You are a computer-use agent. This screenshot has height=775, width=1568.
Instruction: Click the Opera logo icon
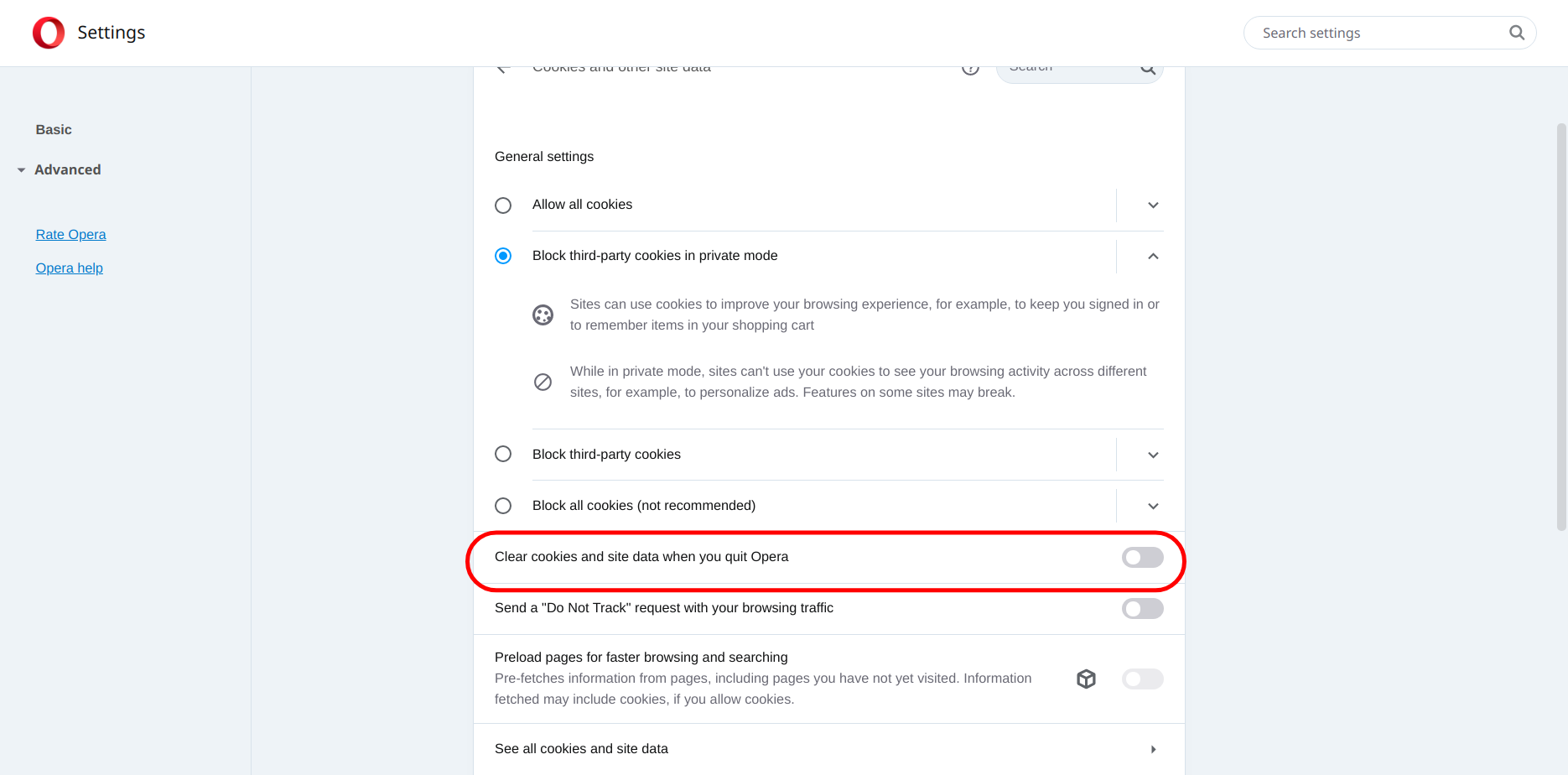[x=49, y=33]
